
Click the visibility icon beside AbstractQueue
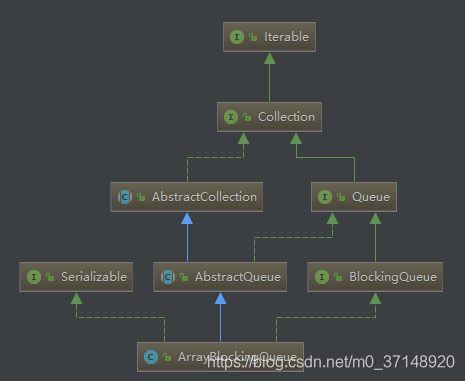click(184, 277)
